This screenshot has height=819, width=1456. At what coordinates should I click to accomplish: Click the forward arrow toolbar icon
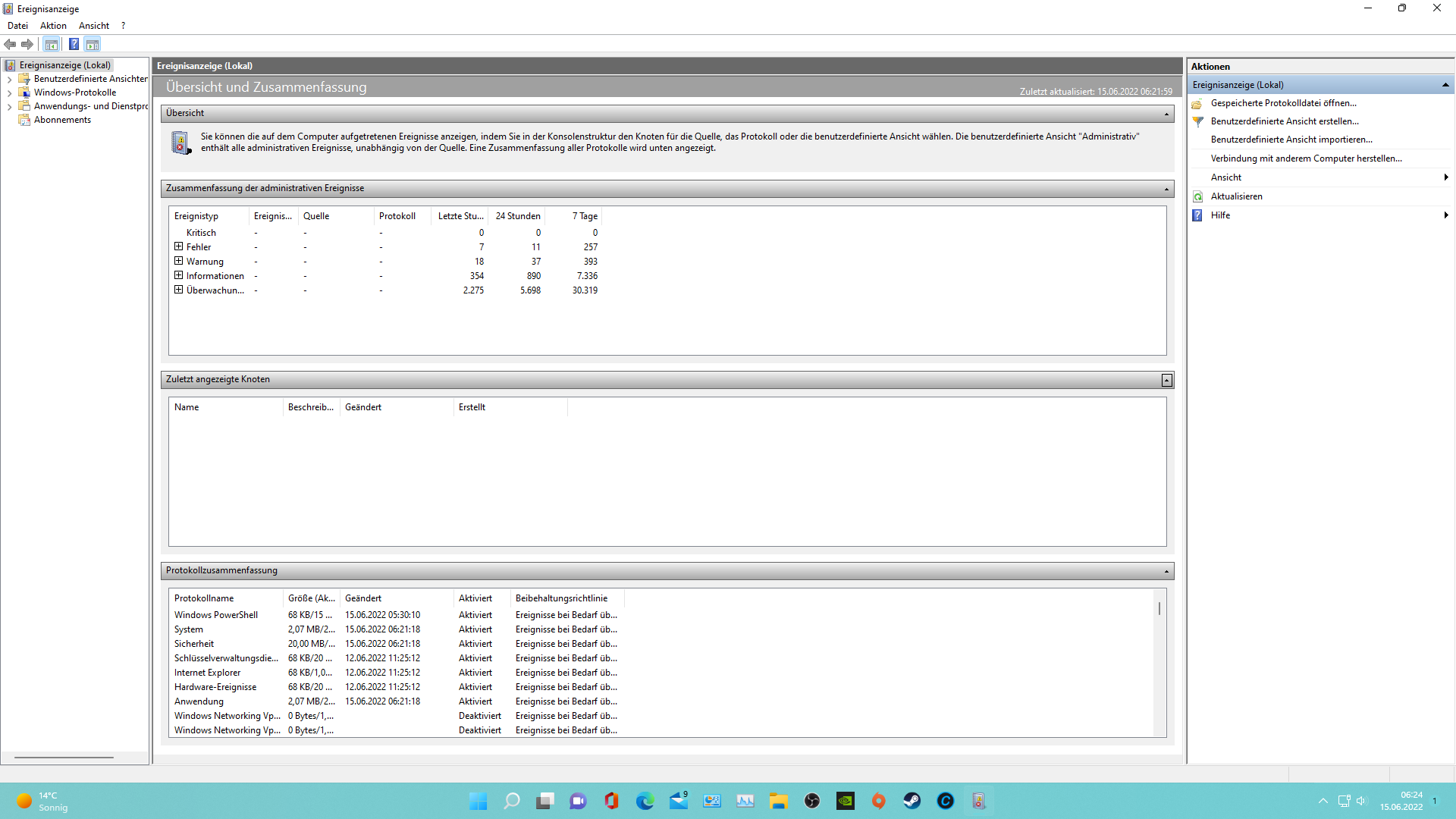(x=27, y=45)
